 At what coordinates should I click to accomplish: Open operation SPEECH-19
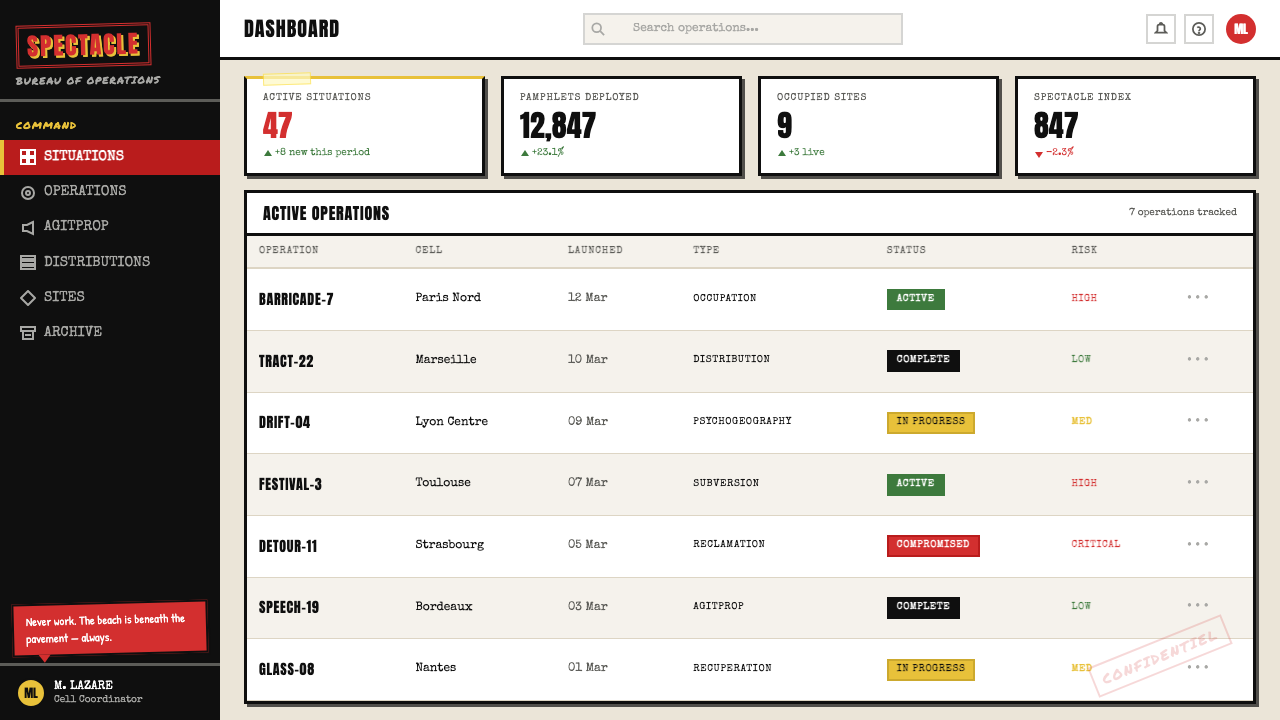[289, 607]
